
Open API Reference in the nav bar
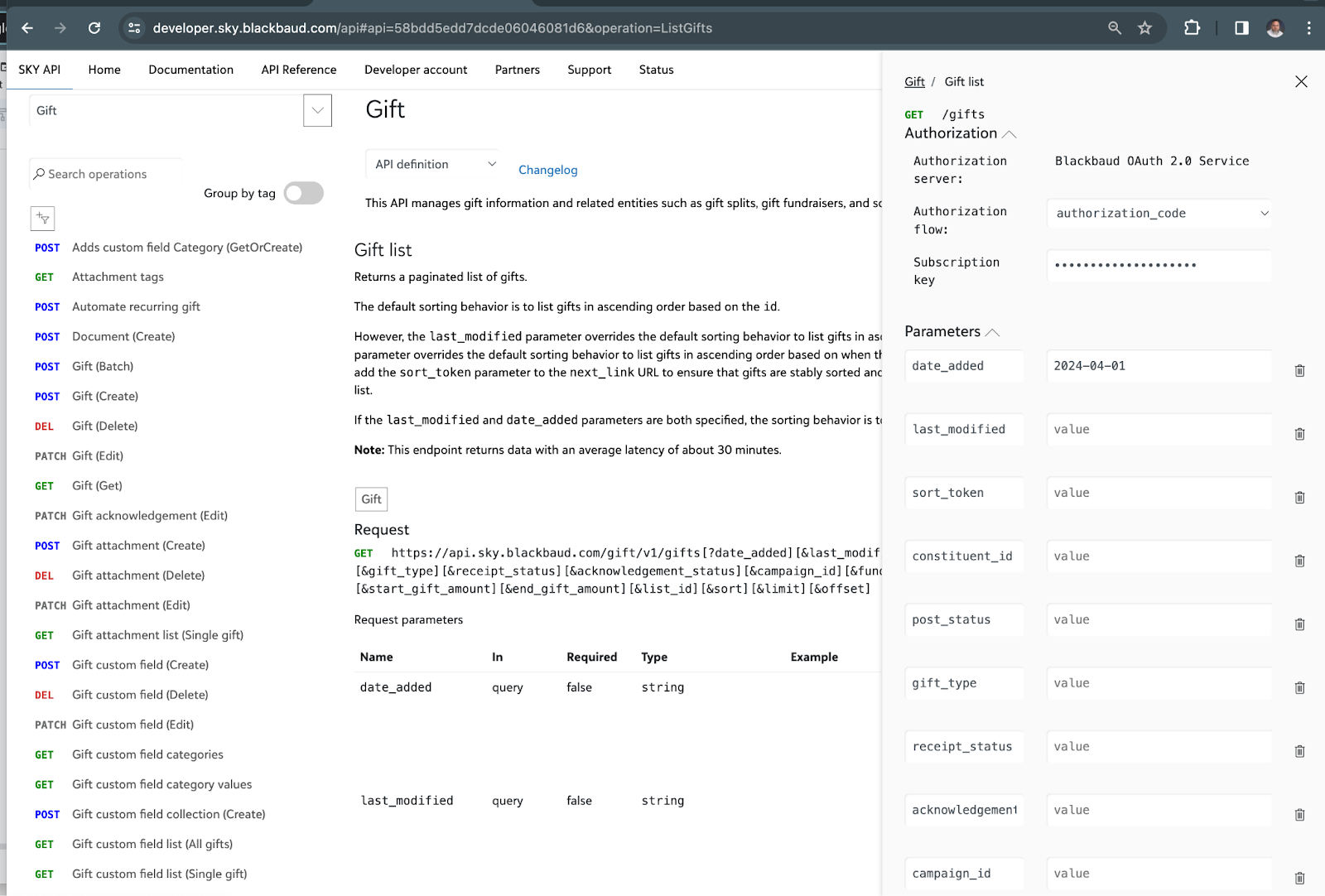pyautogui.click(x=299, y=70)
